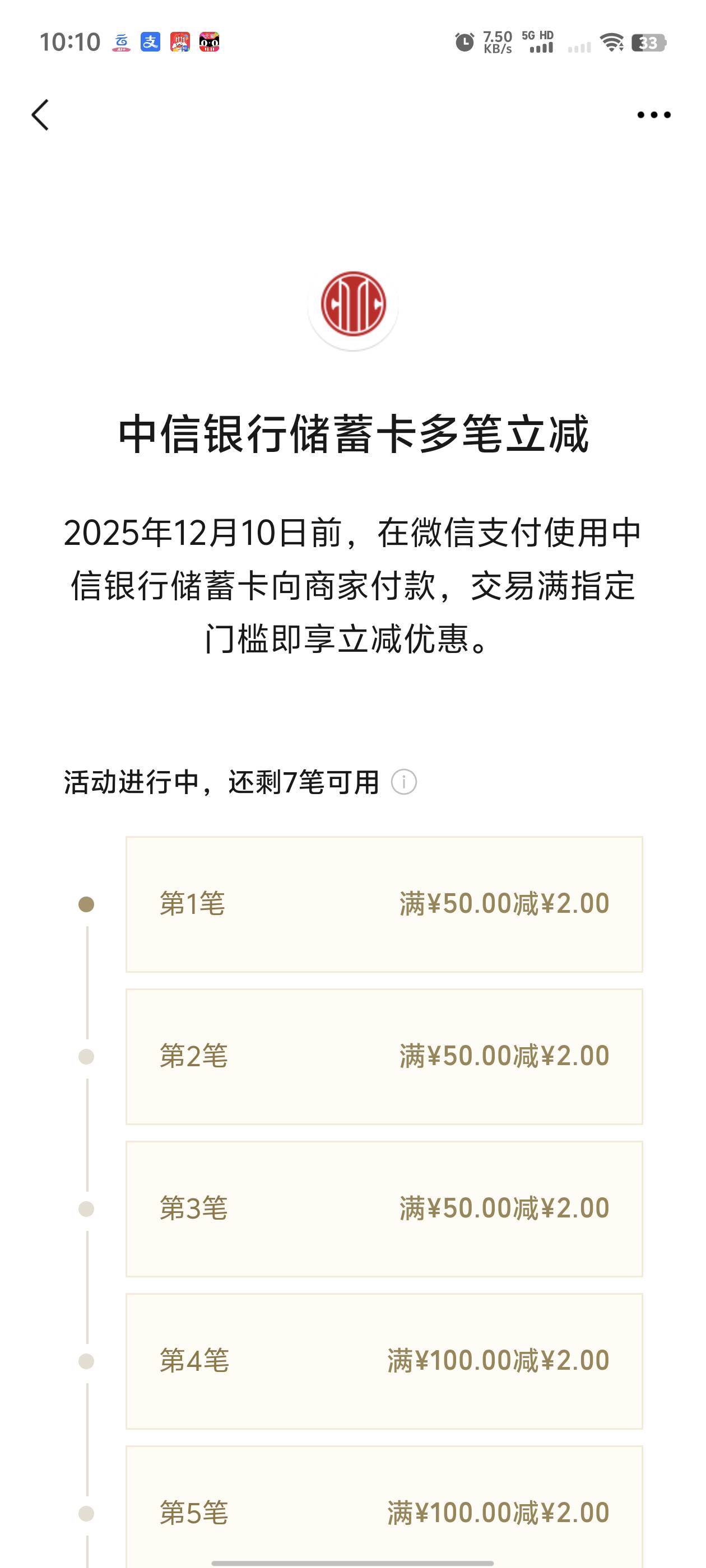Select the 第2笔 discount card
The height and width of the screenshot is (1568, 706).
pyautogui.click(x=384, y=1056)
